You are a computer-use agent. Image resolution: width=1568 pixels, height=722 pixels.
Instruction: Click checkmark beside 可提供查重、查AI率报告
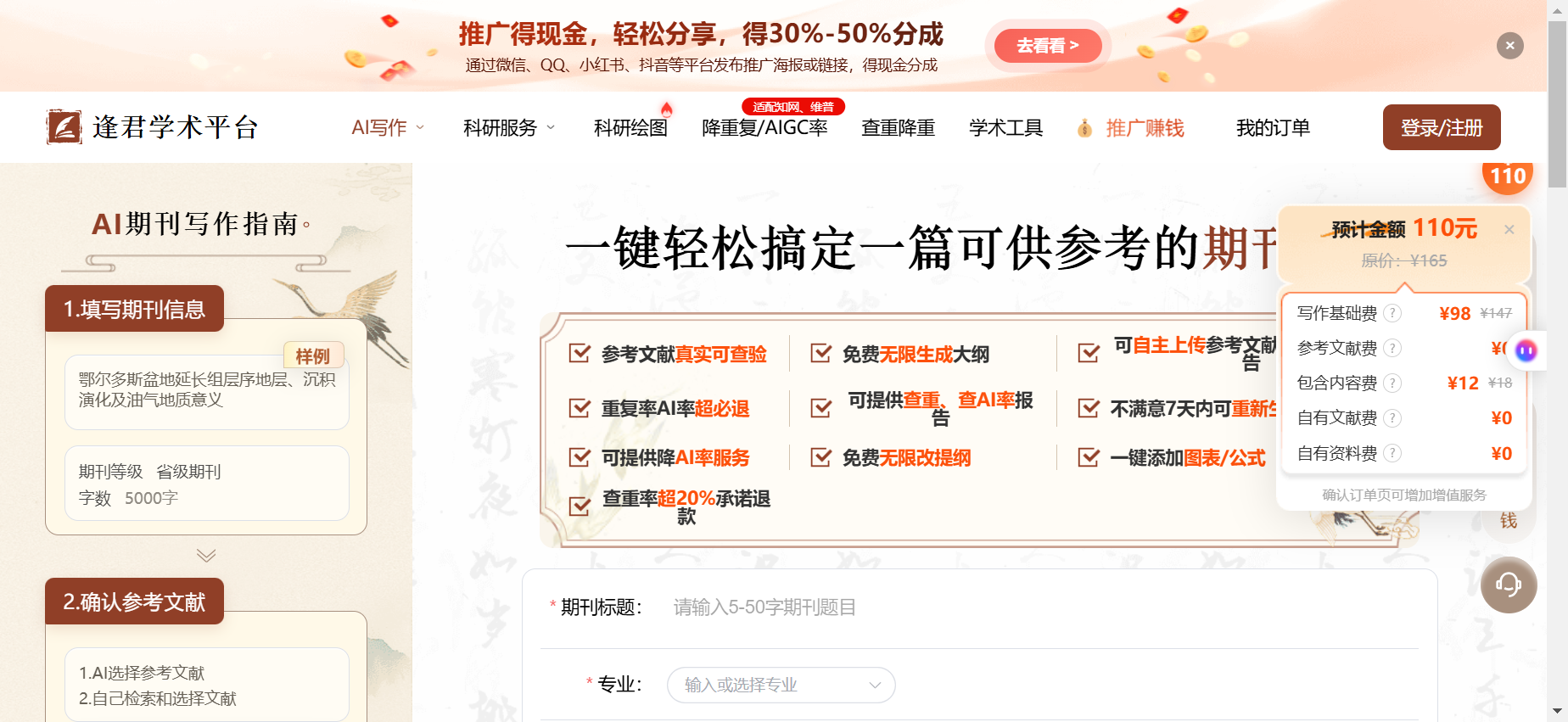click(x=820, y=408)
